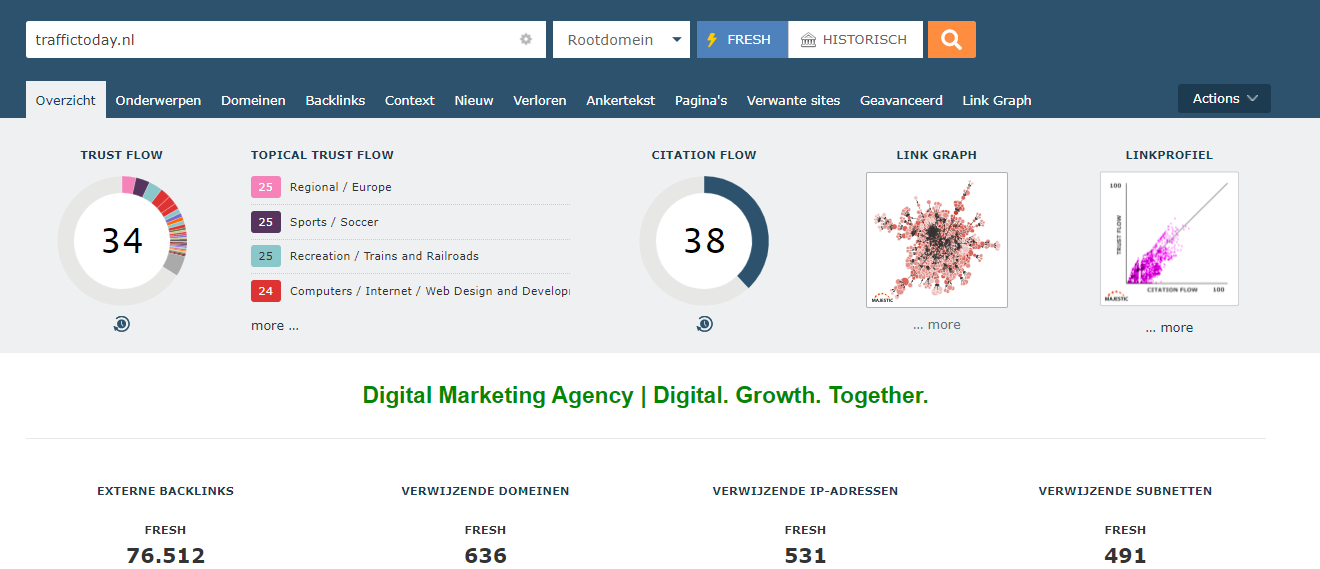1320x569 pixels.
Task: Click the referring domains value 636
Action: click(486, 556)
